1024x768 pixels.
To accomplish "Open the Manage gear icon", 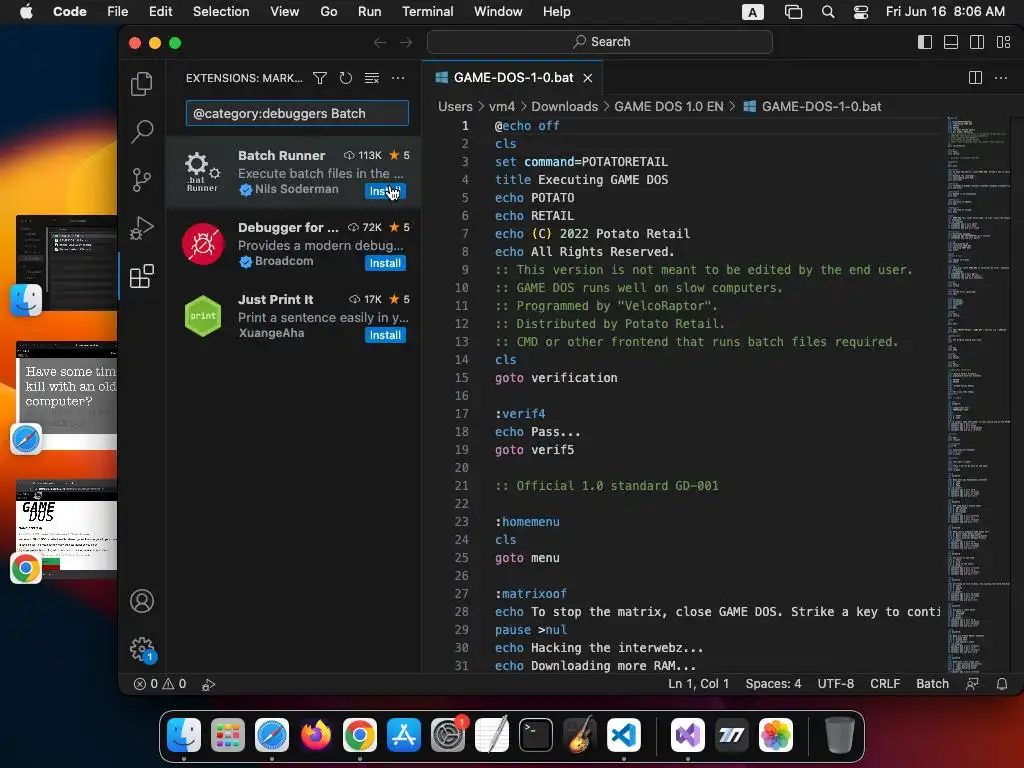I will point(142,649).
